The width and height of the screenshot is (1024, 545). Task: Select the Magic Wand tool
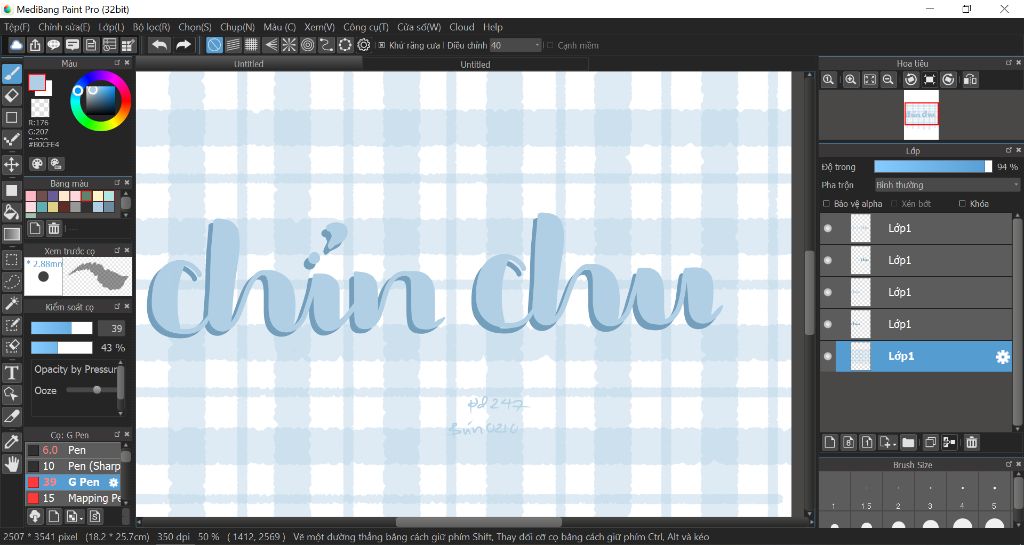point(11,304)
